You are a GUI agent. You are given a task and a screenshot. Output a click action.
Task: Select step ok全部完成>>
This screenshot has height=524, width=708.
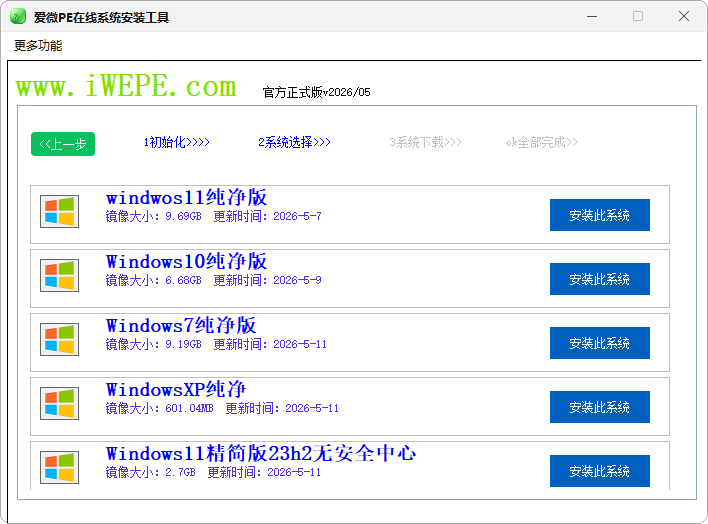(x=542, y=142)
